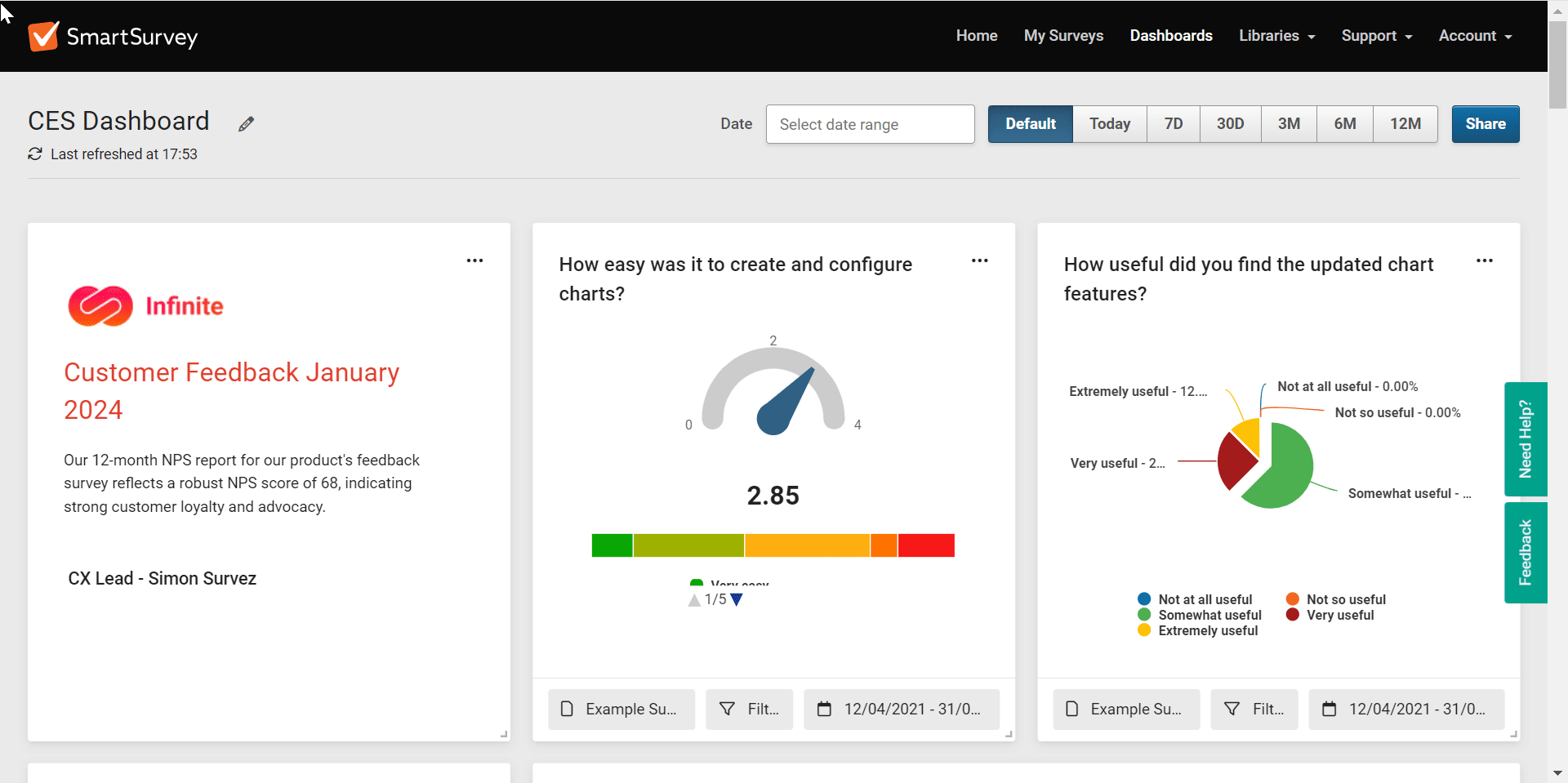Click the Select date range field
The height and width of the screenshot is (783, 1568).
870,124
